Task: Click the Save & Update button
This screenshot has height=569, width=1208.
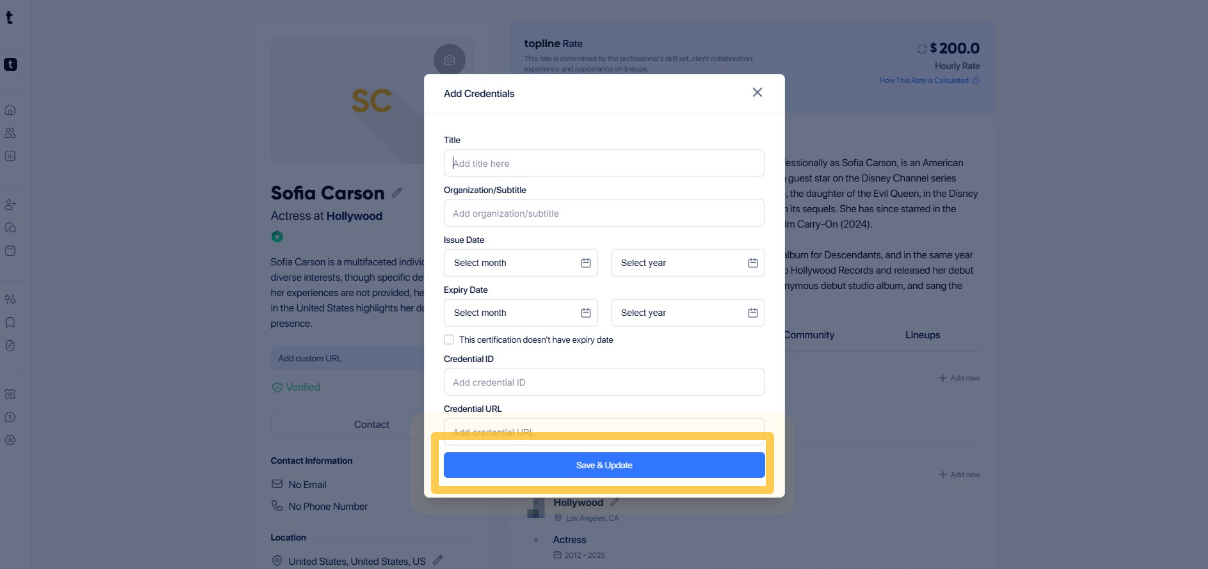Action: (x=604, y=465)
